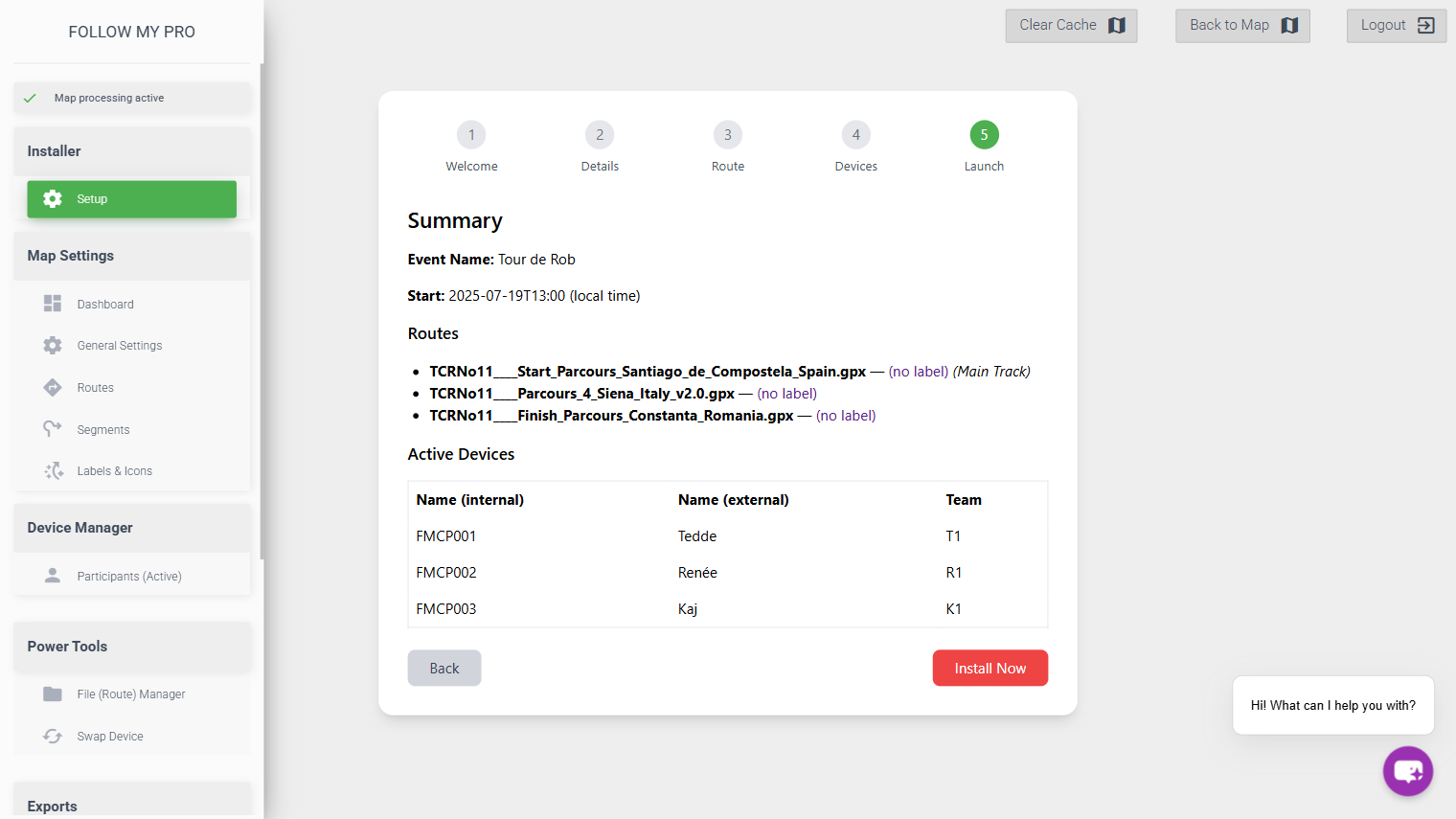
Task: Click the Dashboard icon in sidebar
Action: [53, 304]
